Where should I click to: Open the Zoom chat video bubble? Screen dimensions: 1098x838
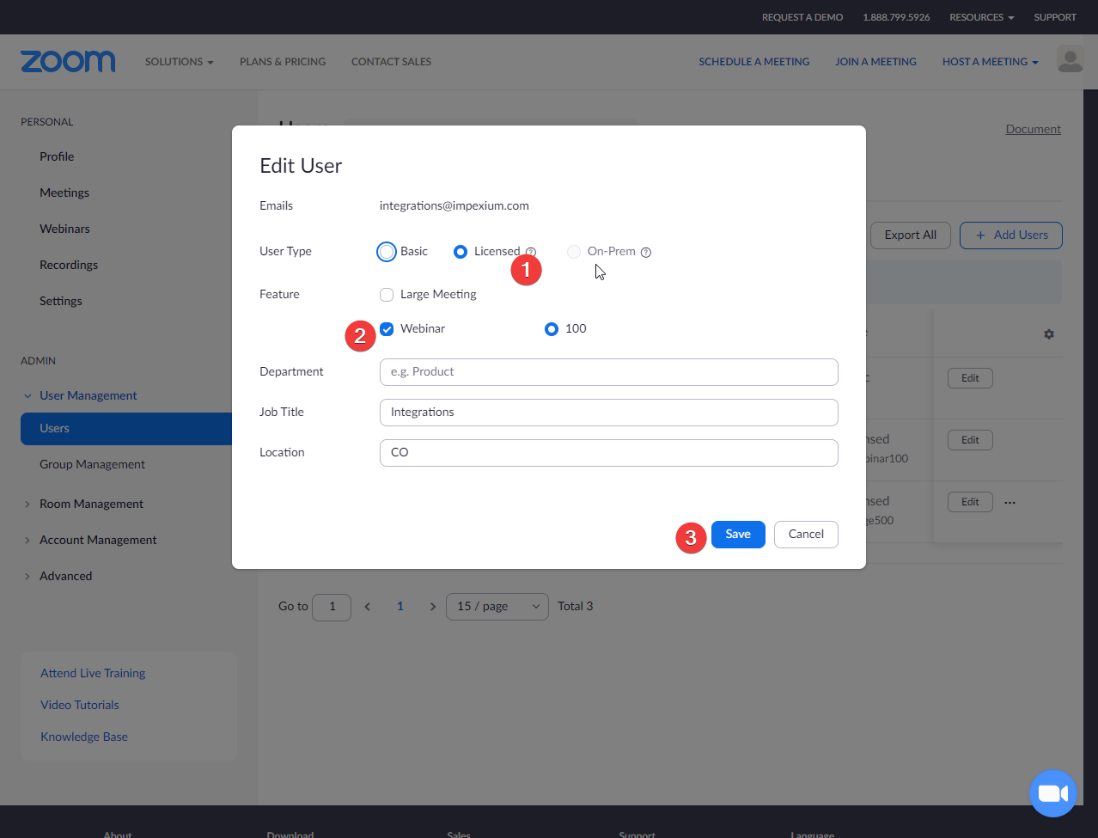[x=1052, y=793]
